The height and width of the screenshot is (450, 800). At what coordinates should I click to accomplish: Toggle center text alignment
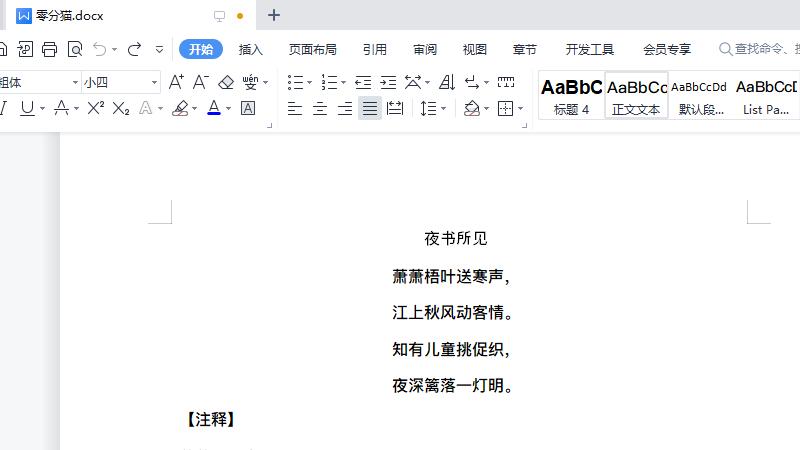click(320, 108)
